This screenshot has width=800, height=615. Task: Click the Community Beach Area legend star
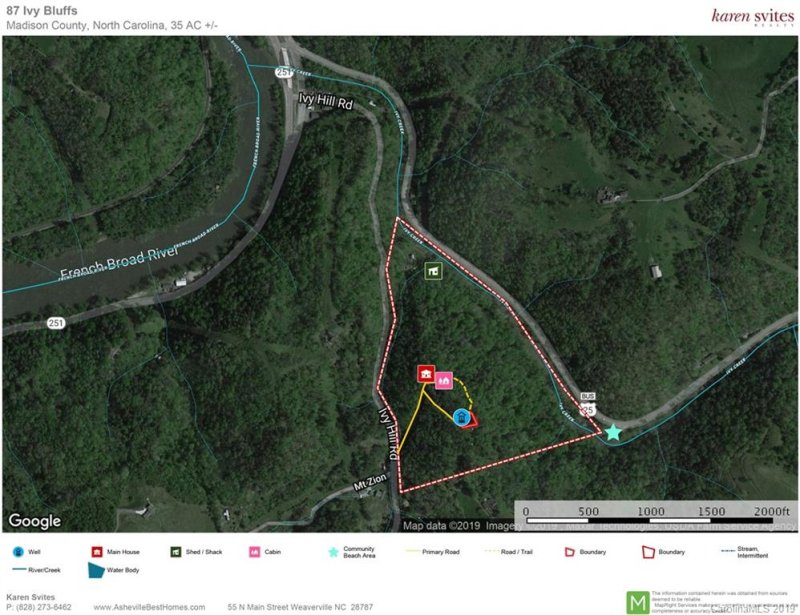click(x=334, y=552)
